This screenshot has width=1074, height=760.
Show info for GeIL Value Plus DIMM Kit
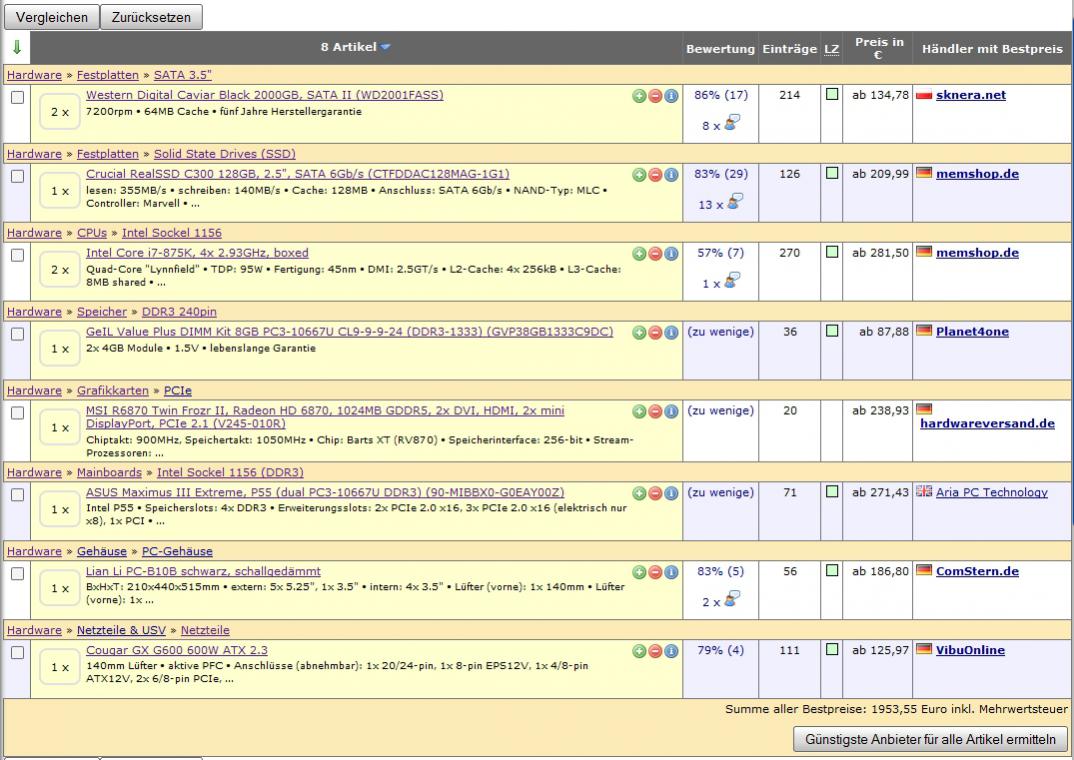pos(671,332)
